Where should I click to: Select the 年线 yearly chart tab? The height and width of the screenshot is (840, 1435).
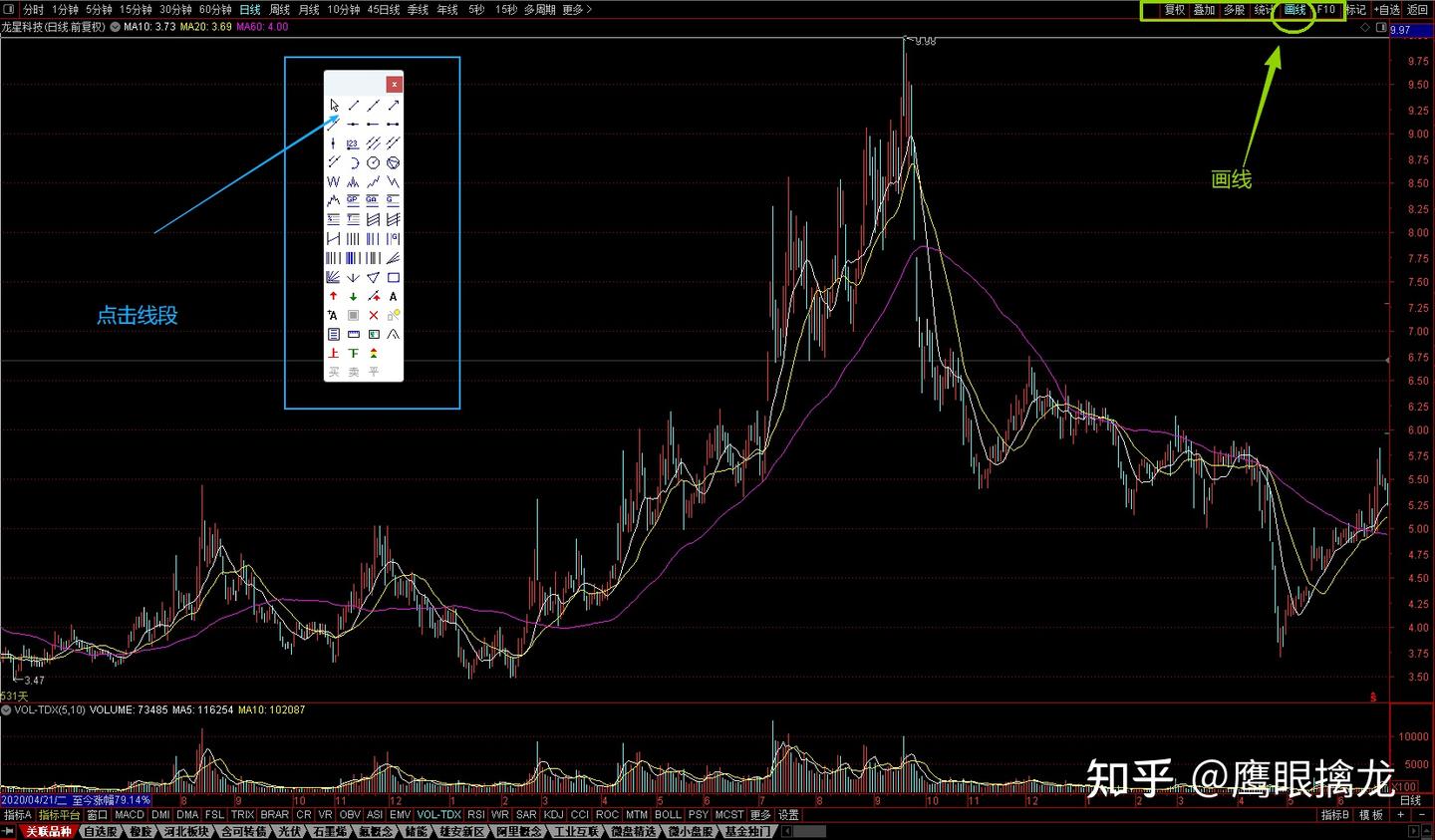[x=448, y=10]
